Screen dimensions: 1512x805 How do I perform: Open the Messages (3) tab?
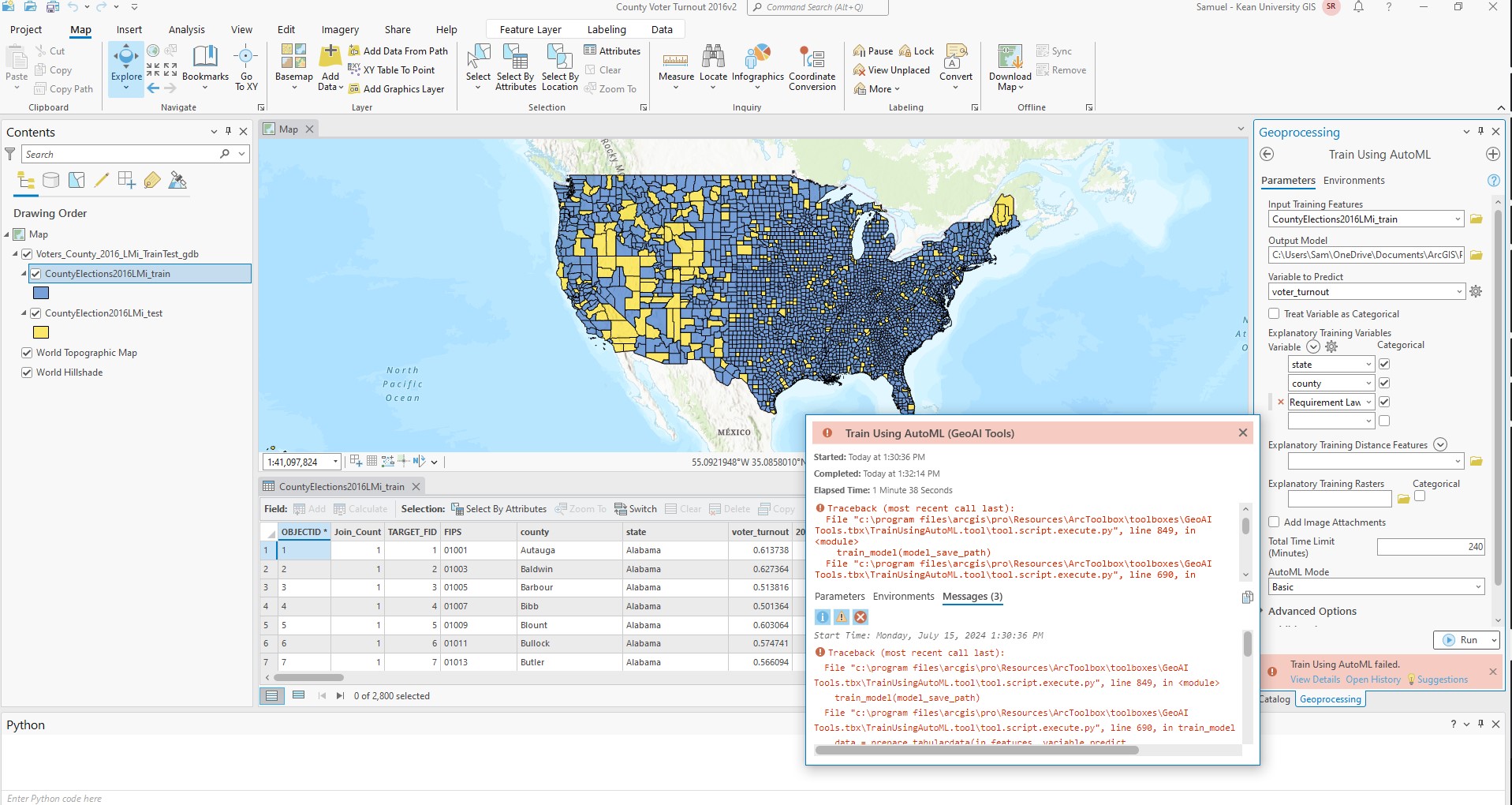[972, 597]
